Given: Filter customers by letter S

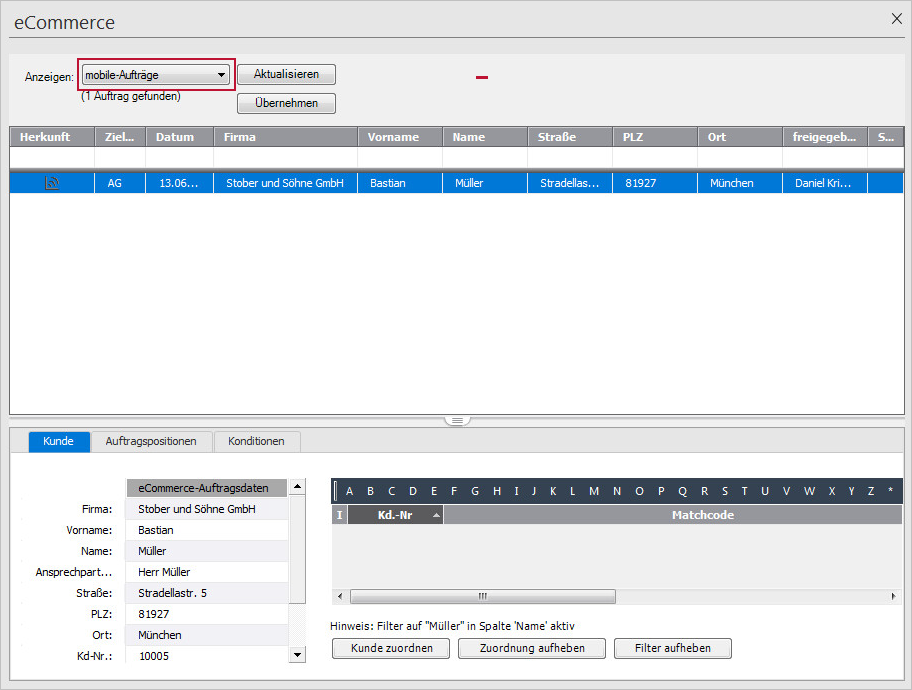Looking at the screenshot, I should pos(725,491).
